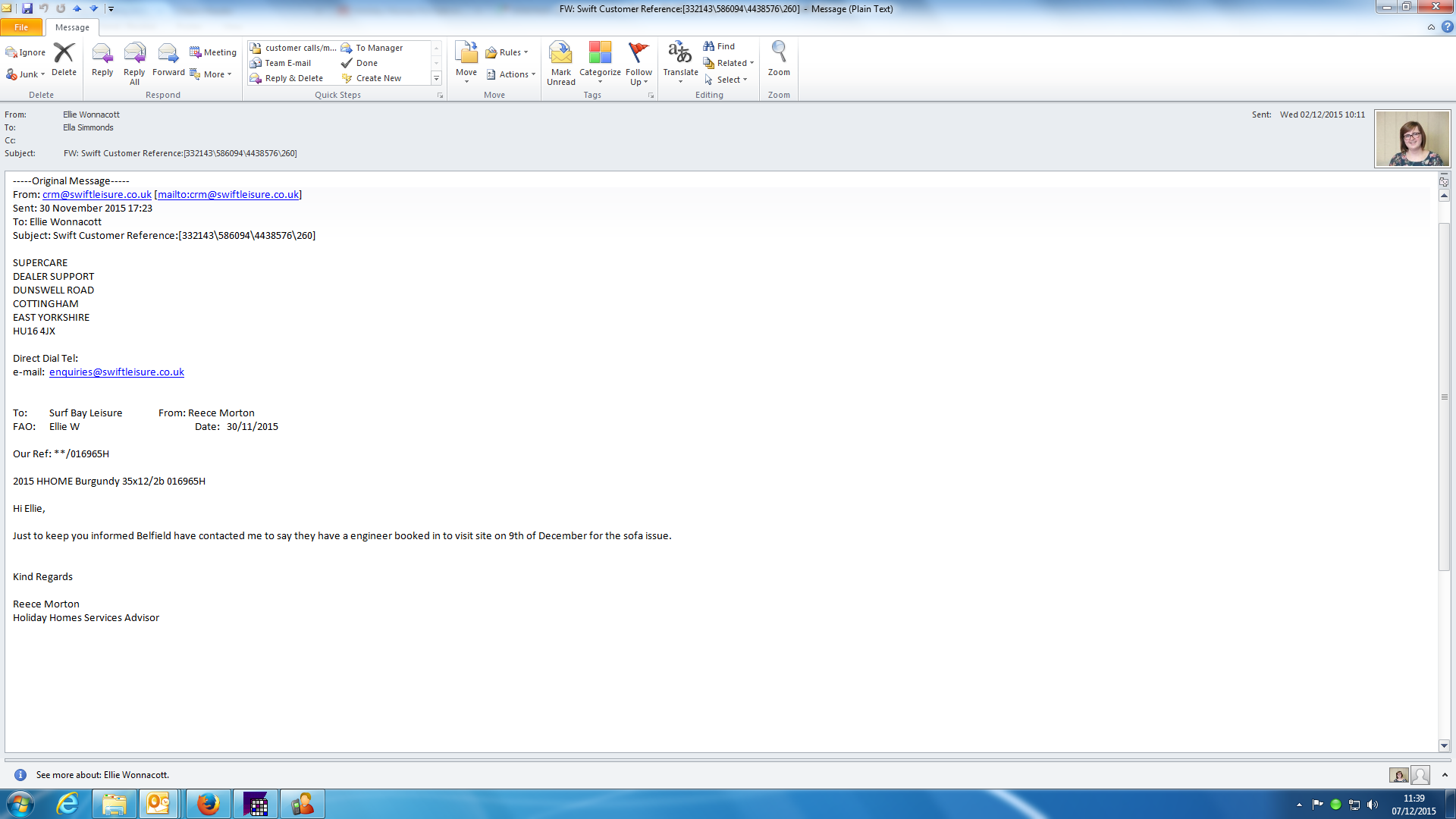Screen dimensions: 1456x819
Task: Open the File tab
Action: [21, 27]
